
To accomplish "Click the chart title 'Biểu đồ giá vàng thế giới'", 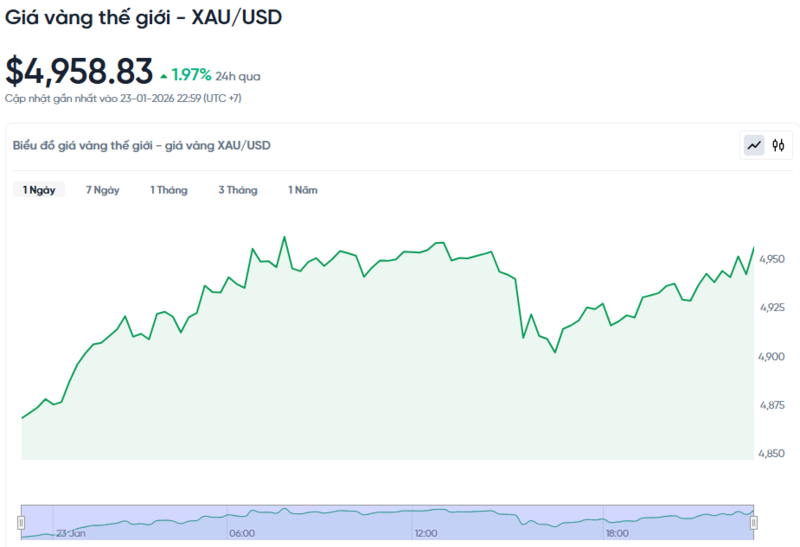I will click(x=141, y=146).
